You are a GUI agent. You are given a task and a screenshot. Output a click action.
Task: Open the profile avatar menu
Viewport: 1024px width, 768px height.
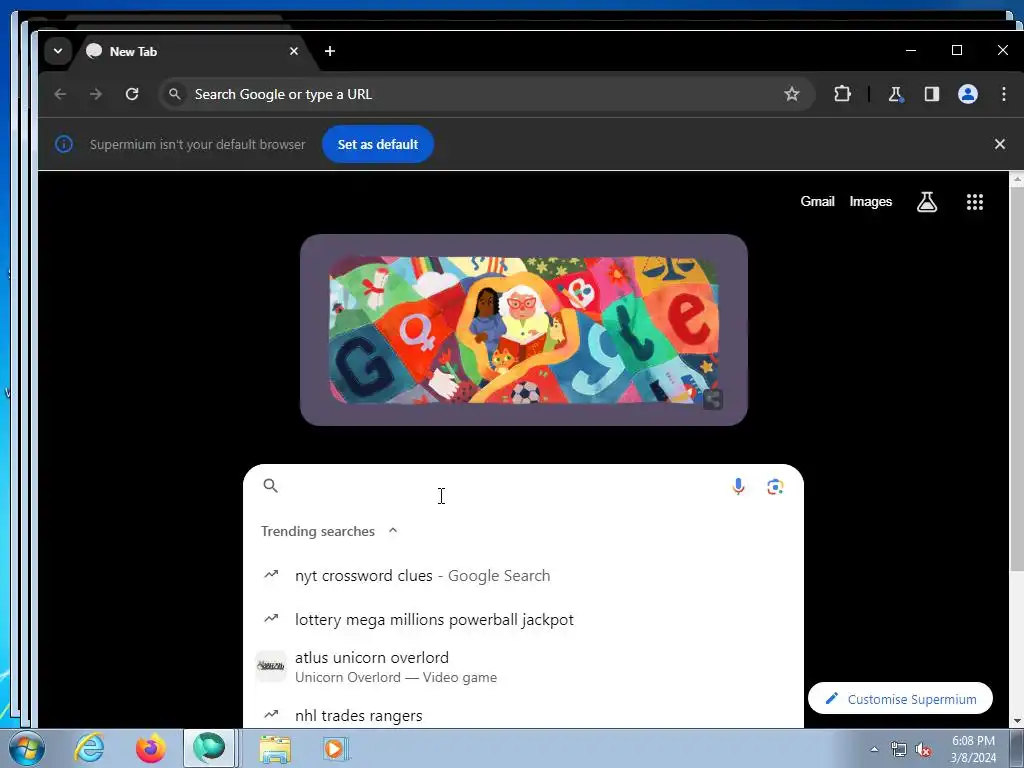pos(968,94)
